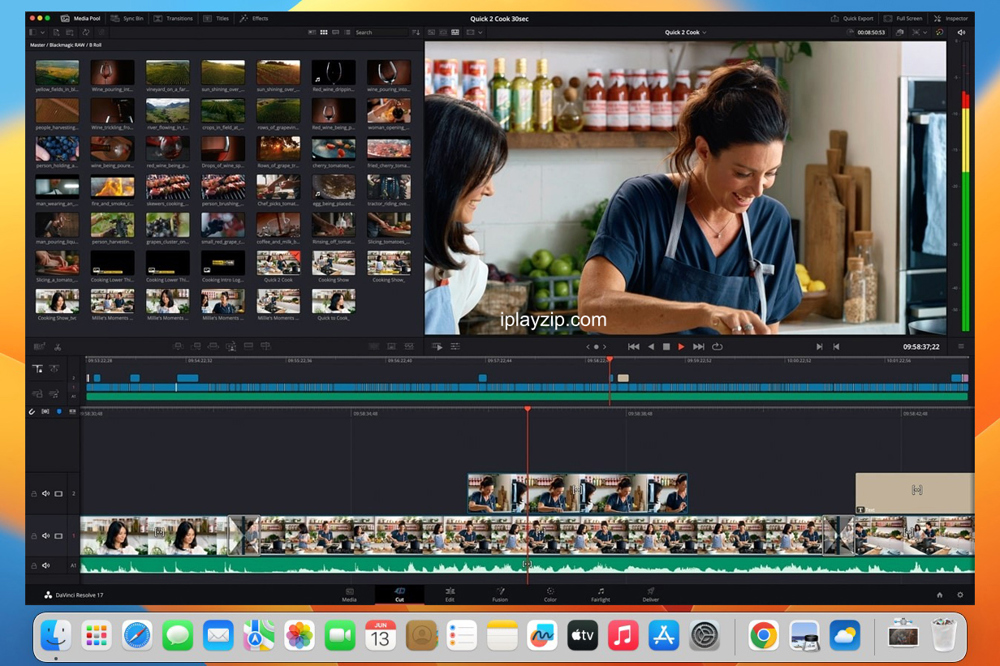Click the bypass color grades icon
This screenshot has height=666, width=1000.
(x=900, y=32)
